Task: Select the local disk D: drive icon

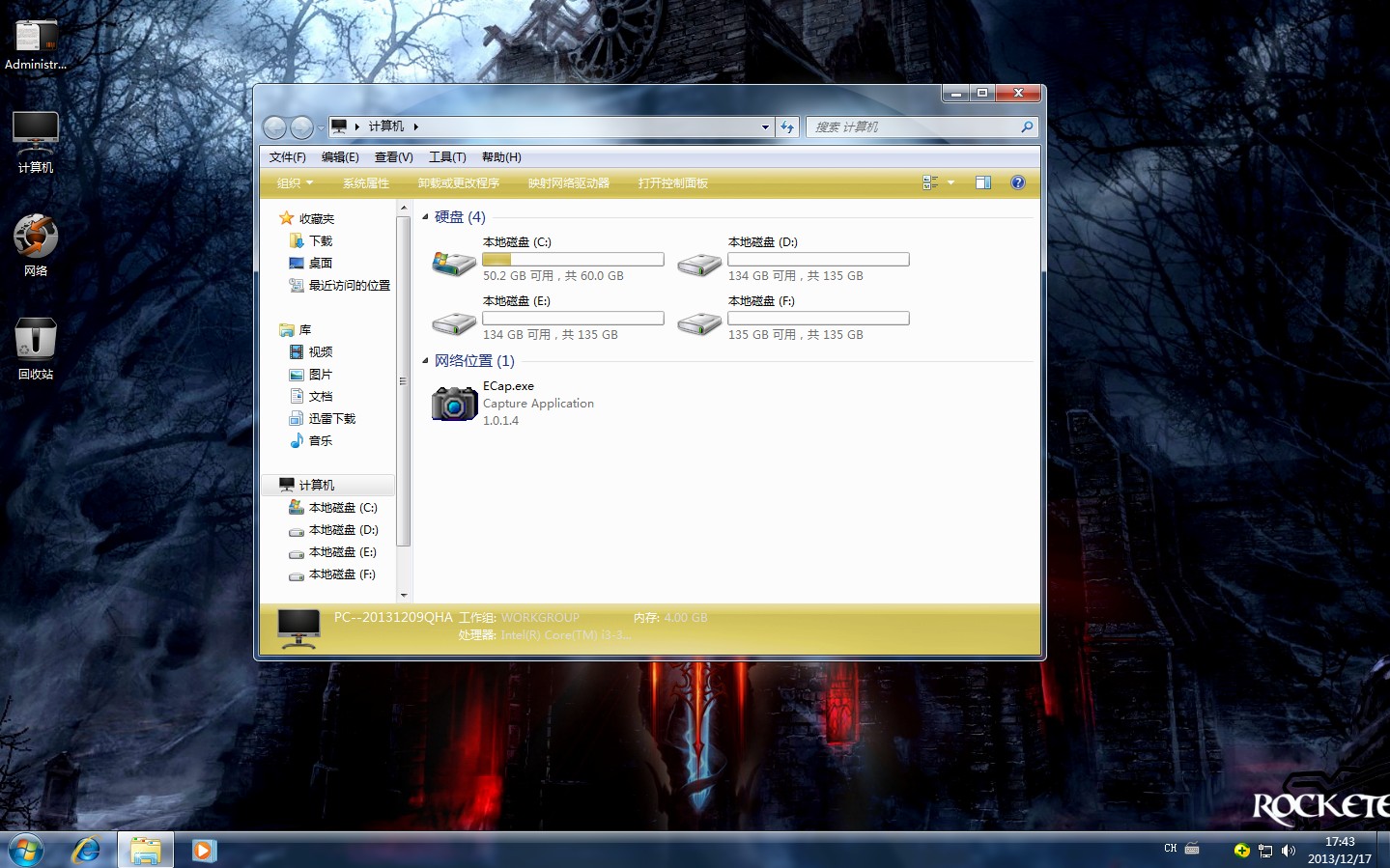Action: [x=699, y=264]
